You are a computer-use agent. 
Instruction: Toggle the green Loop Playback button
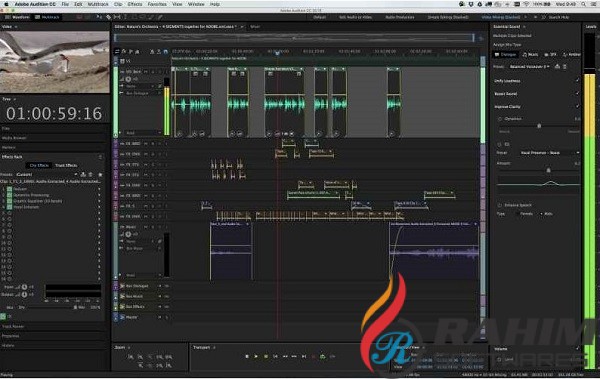323,356
